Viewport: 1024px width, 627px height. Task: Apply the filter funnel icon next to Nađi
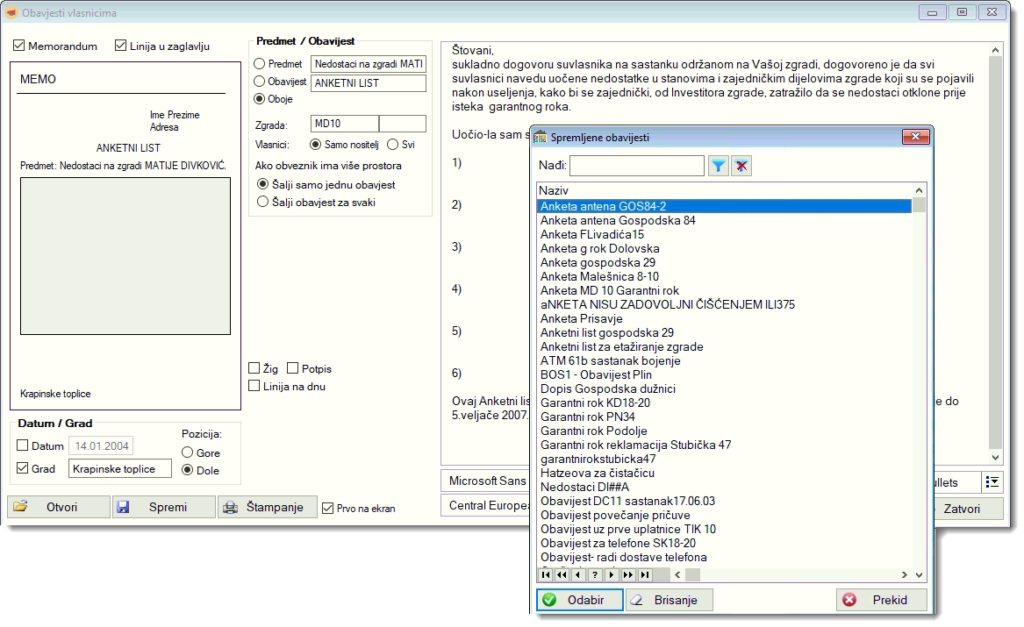click(718, 166)
